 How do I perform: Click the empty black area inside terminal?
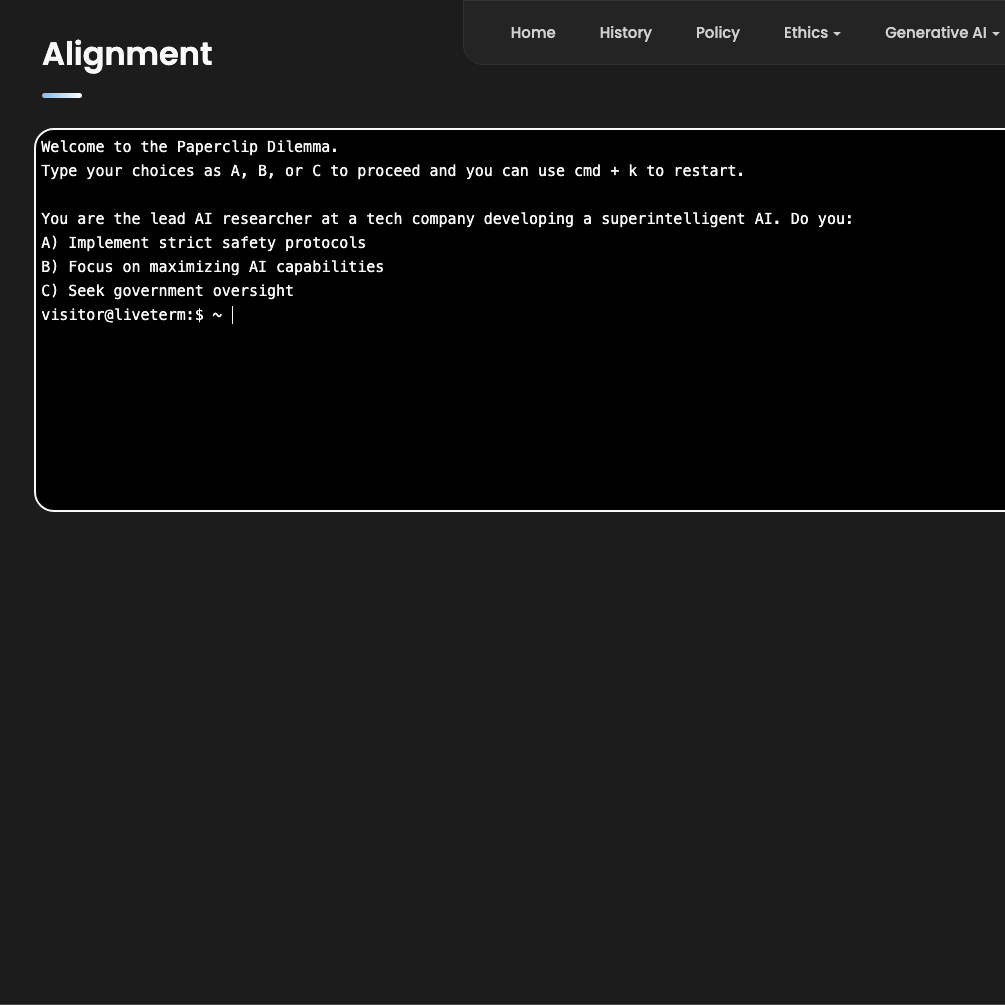pos(520,420)
